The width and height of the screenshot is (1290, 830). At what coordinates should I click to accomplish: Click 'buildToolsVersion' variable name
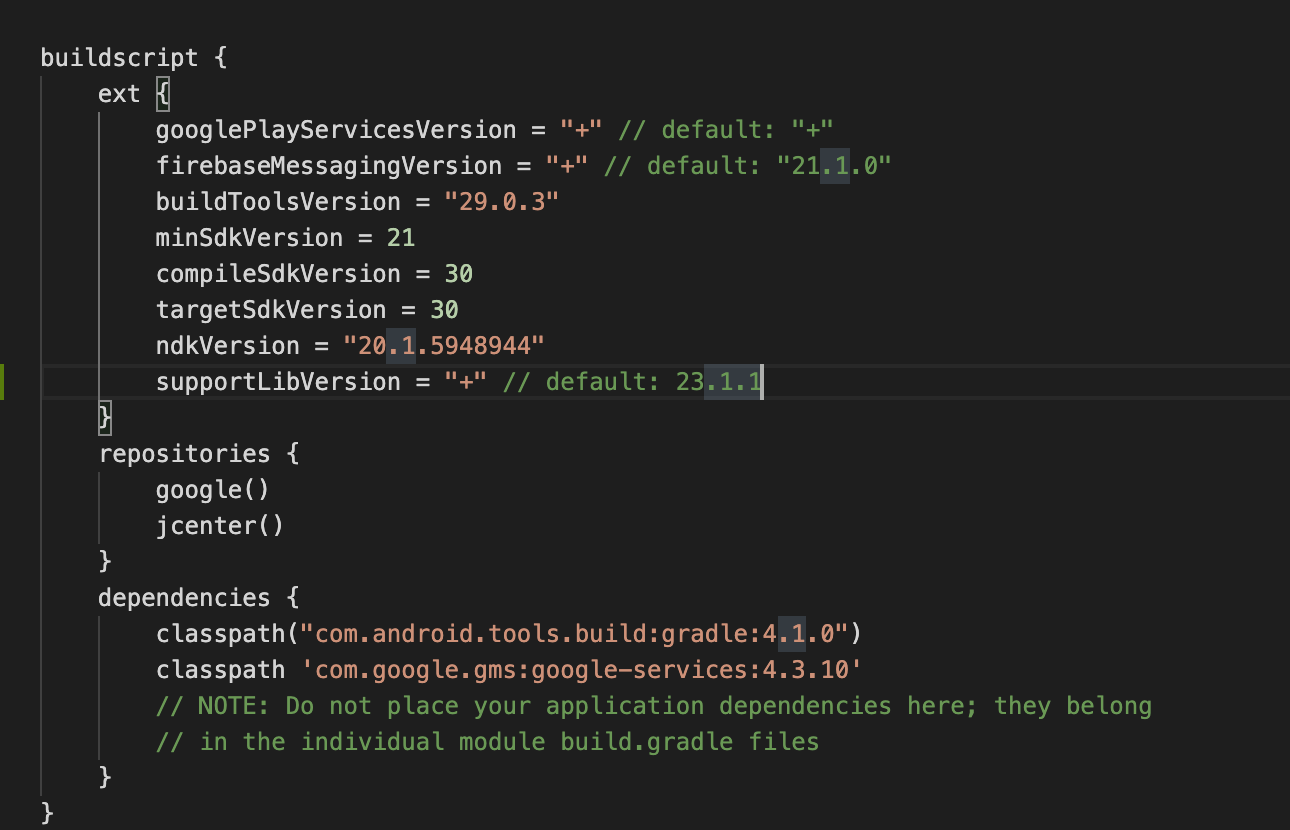pyautogui.click(x=278, y=201)
